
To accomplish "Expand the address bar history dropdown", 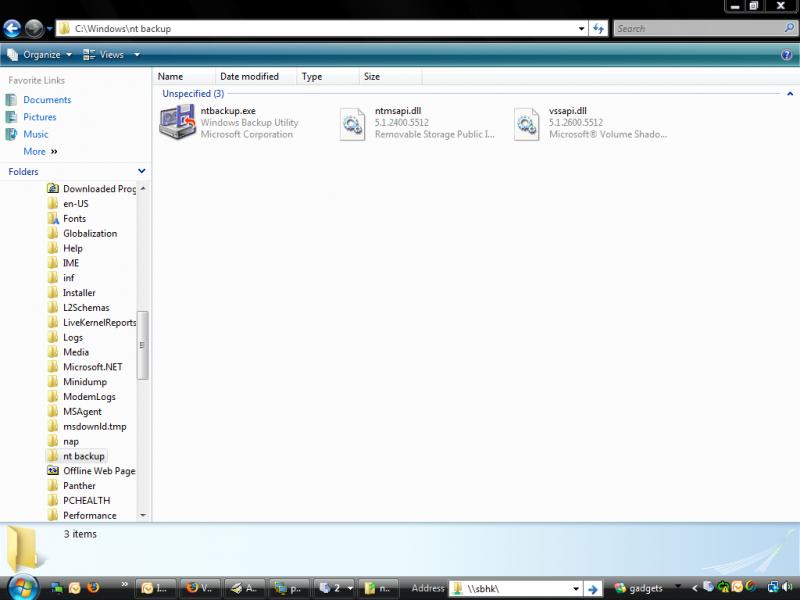I will coord(582,29).
